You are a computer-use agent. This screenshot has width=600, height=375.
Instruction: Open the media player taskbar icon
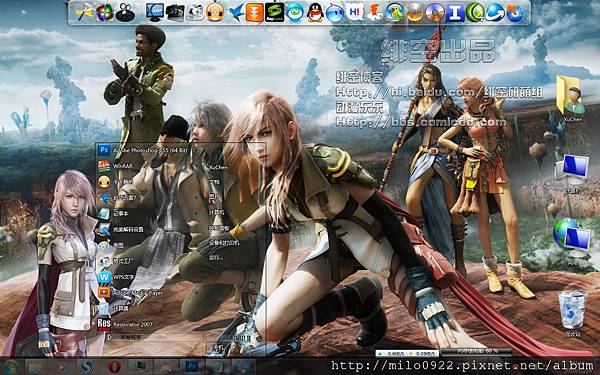pos(62,367)
